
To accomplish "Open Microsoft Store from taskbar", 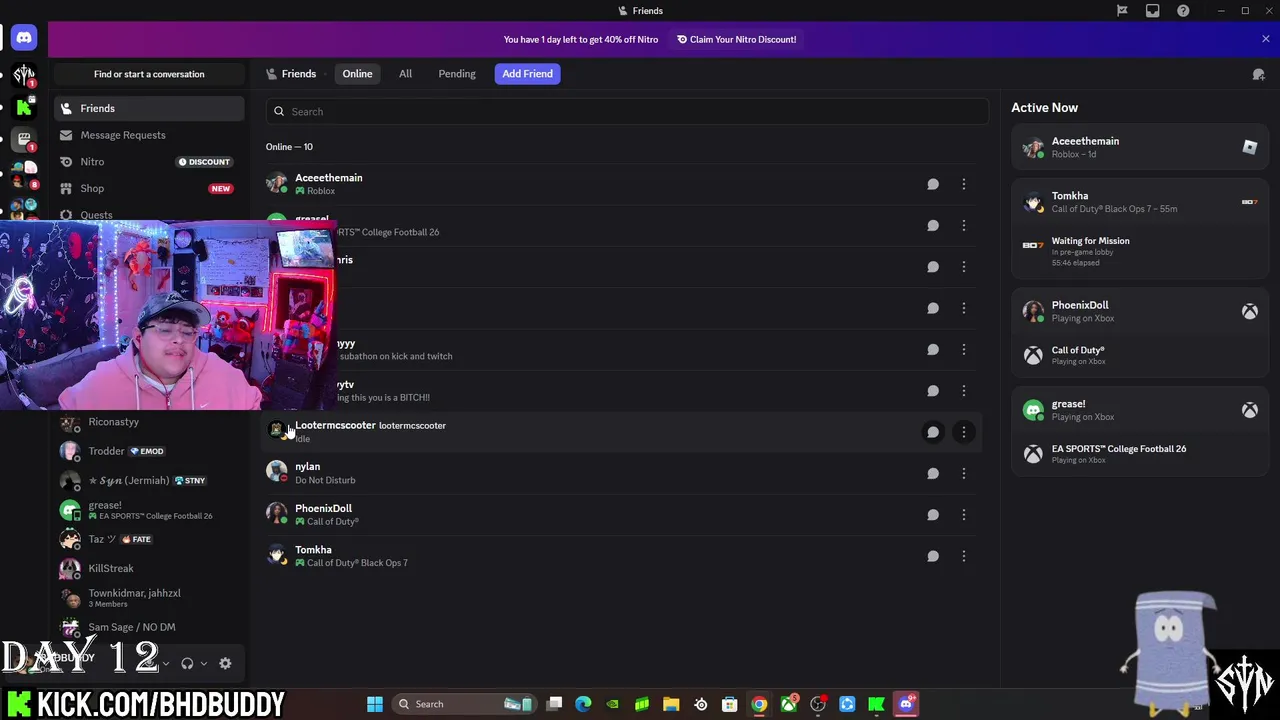I will point(730,704).
